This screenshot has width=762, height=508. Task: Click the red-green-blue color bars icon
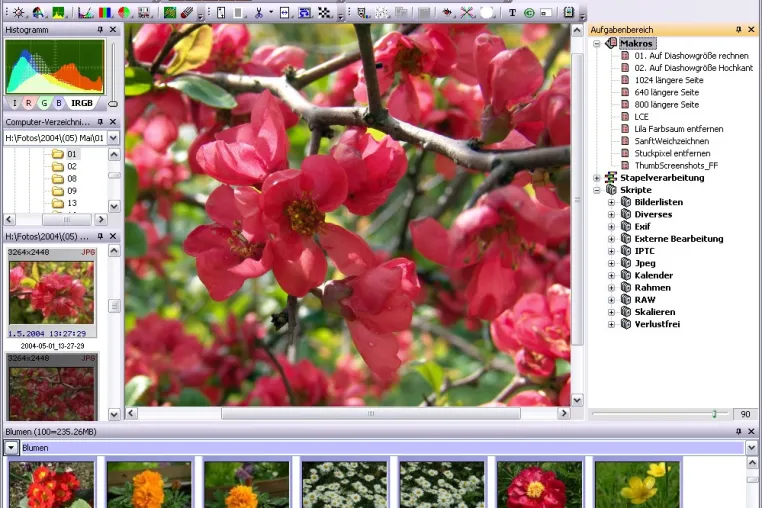pyautogui.click(x=104, y=13)
